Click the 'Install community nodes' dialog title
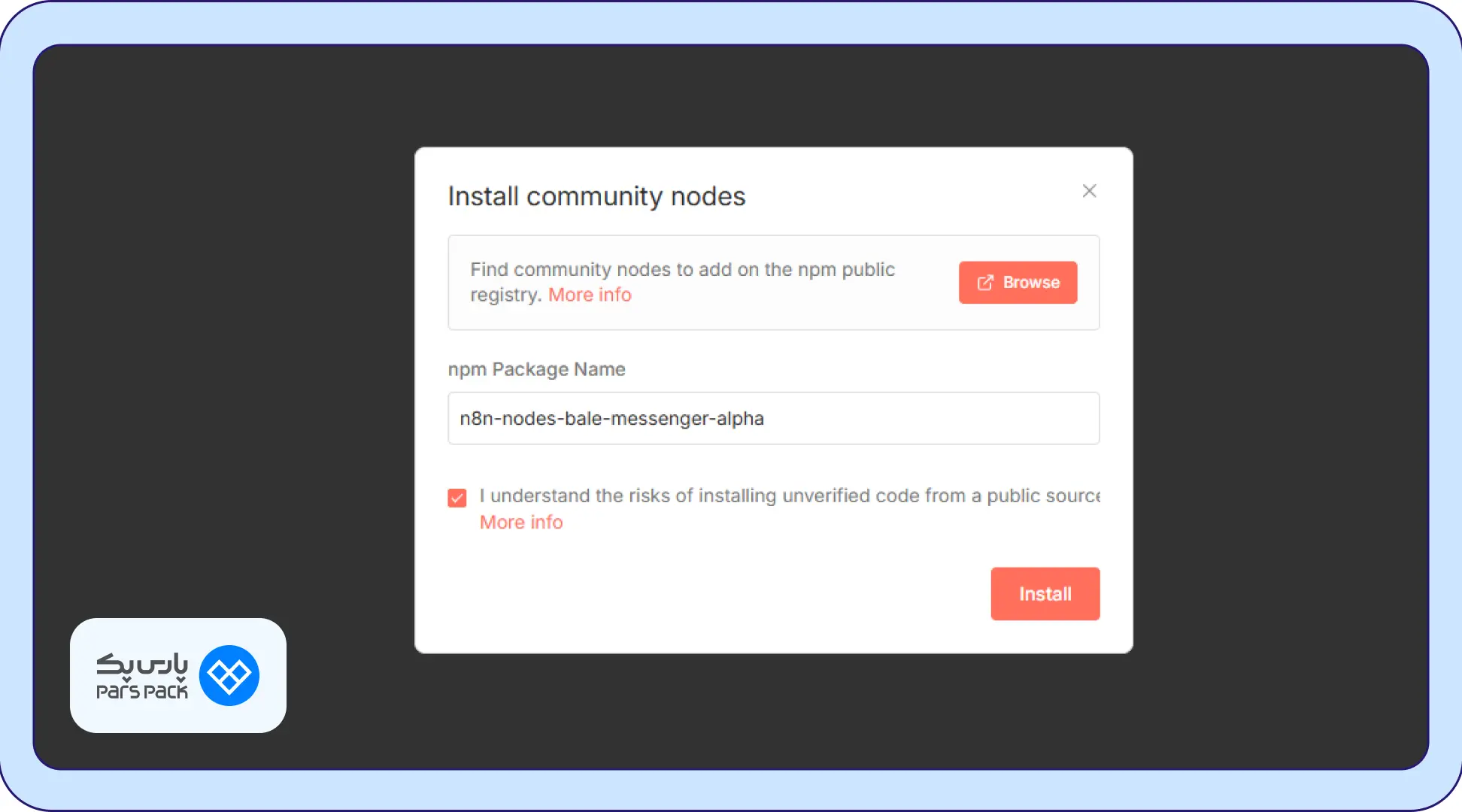1462x812 pixels. click(x=596, y=196)
